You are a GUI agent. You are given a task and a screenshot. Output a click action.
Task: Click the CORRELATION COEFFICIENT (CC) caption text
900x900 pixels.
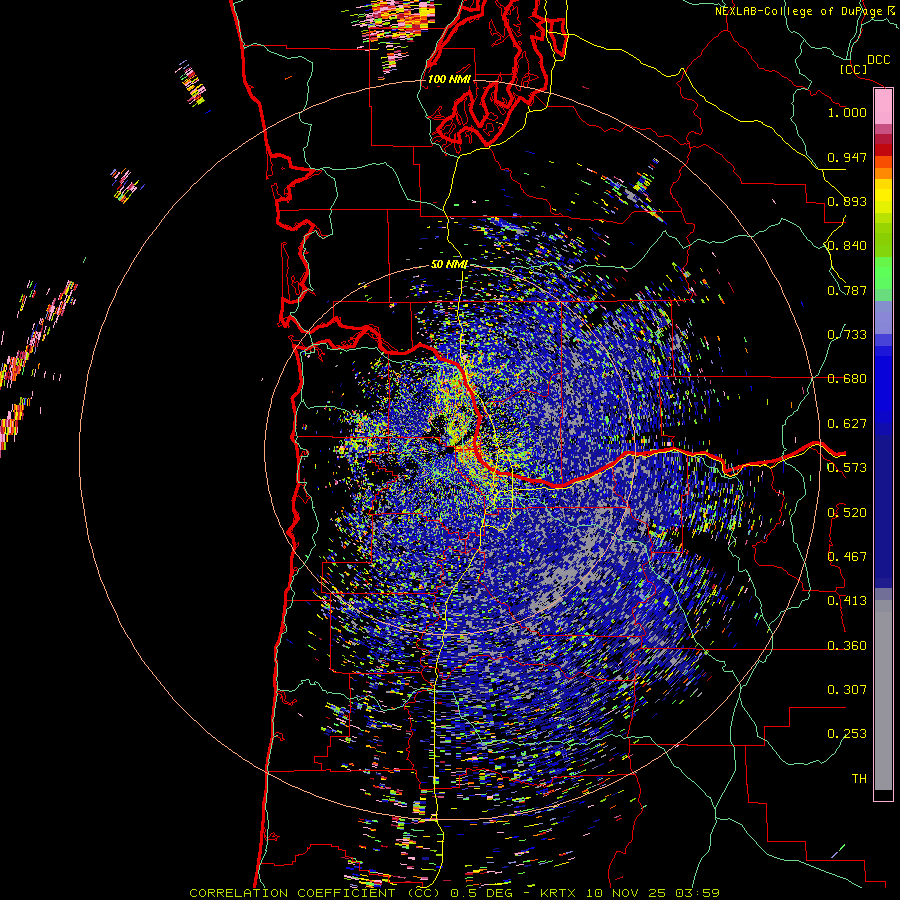coord(315,893)
